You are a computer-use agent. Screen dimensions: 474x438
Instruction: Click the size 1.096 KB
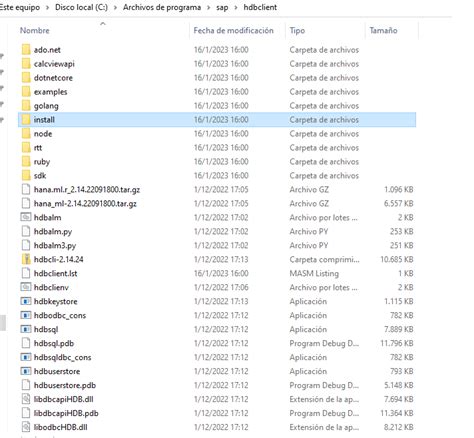pyautogui.click(x=399, y=189)
